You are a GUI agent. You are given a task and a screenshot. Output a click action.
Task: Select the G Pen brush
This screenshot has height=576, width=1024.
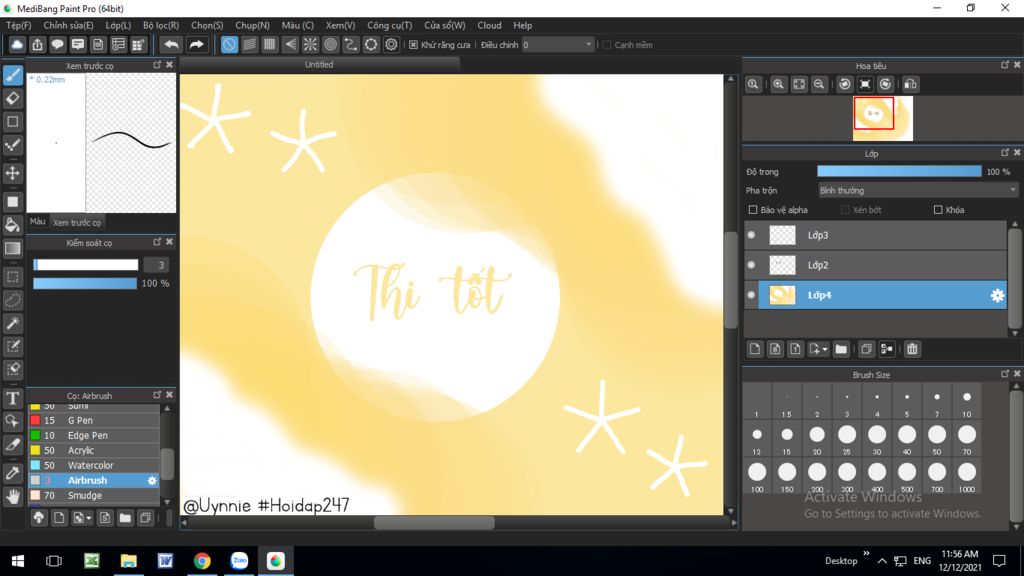(x=93, y=421)
